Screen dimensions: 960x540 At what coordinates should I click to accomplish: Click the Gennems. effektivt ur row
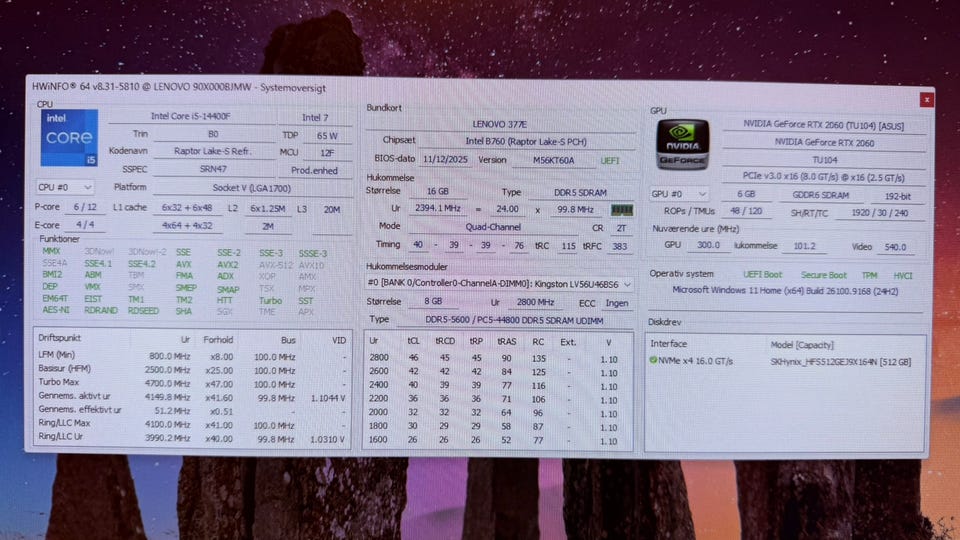click(192, 410)
